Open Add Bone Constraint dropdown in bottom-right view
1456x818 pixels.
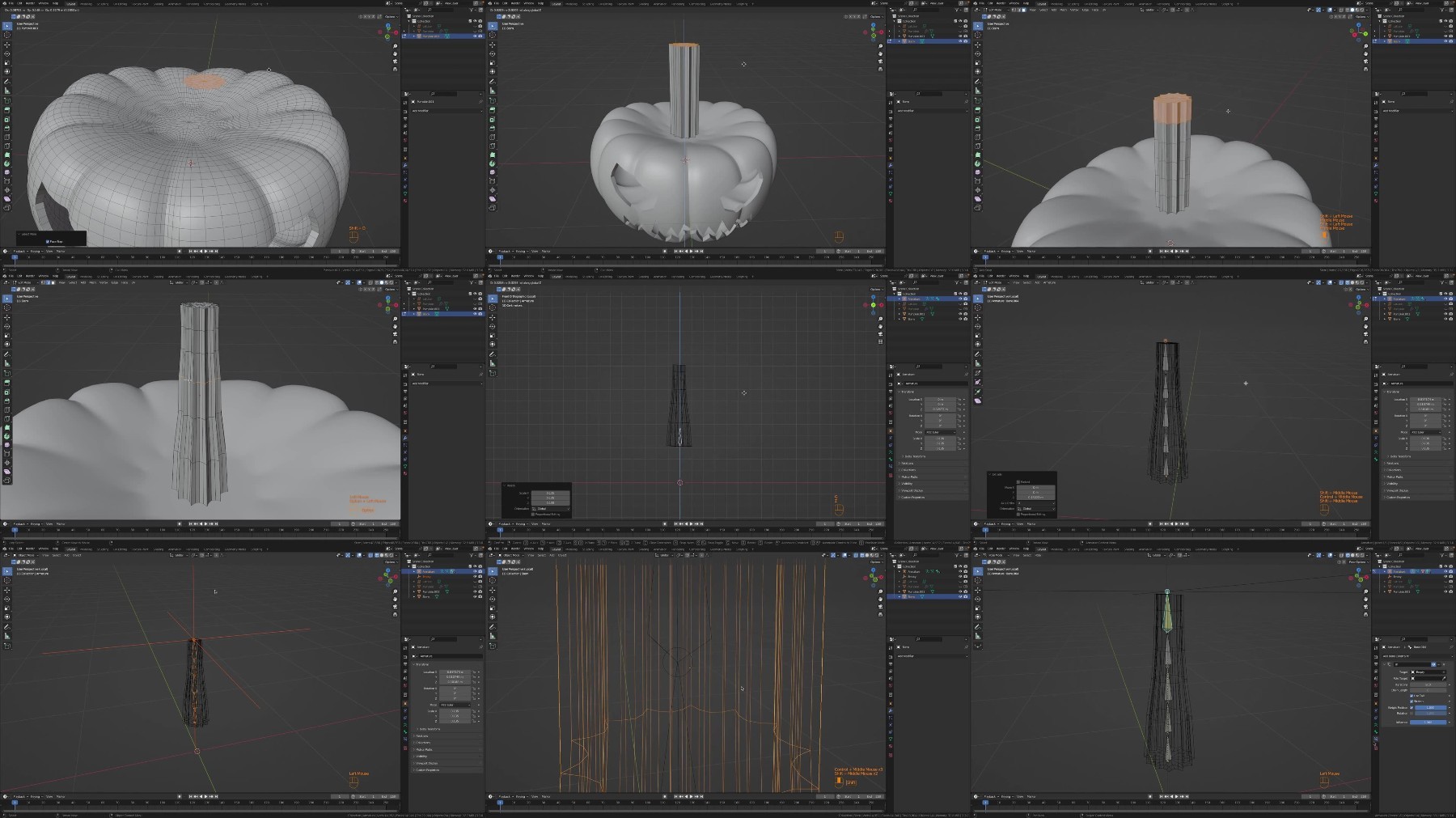point(1418,656)
